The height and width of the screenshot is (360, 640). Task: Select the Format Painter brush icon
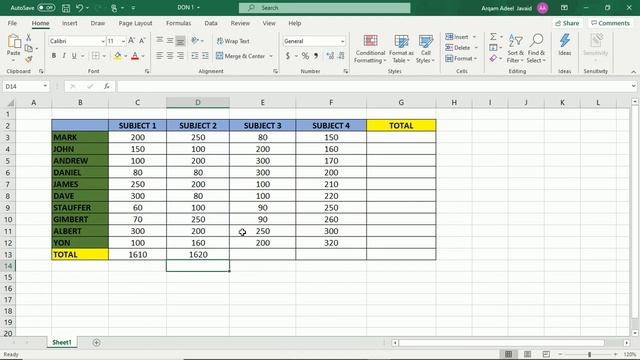click(x=29, y=59)
